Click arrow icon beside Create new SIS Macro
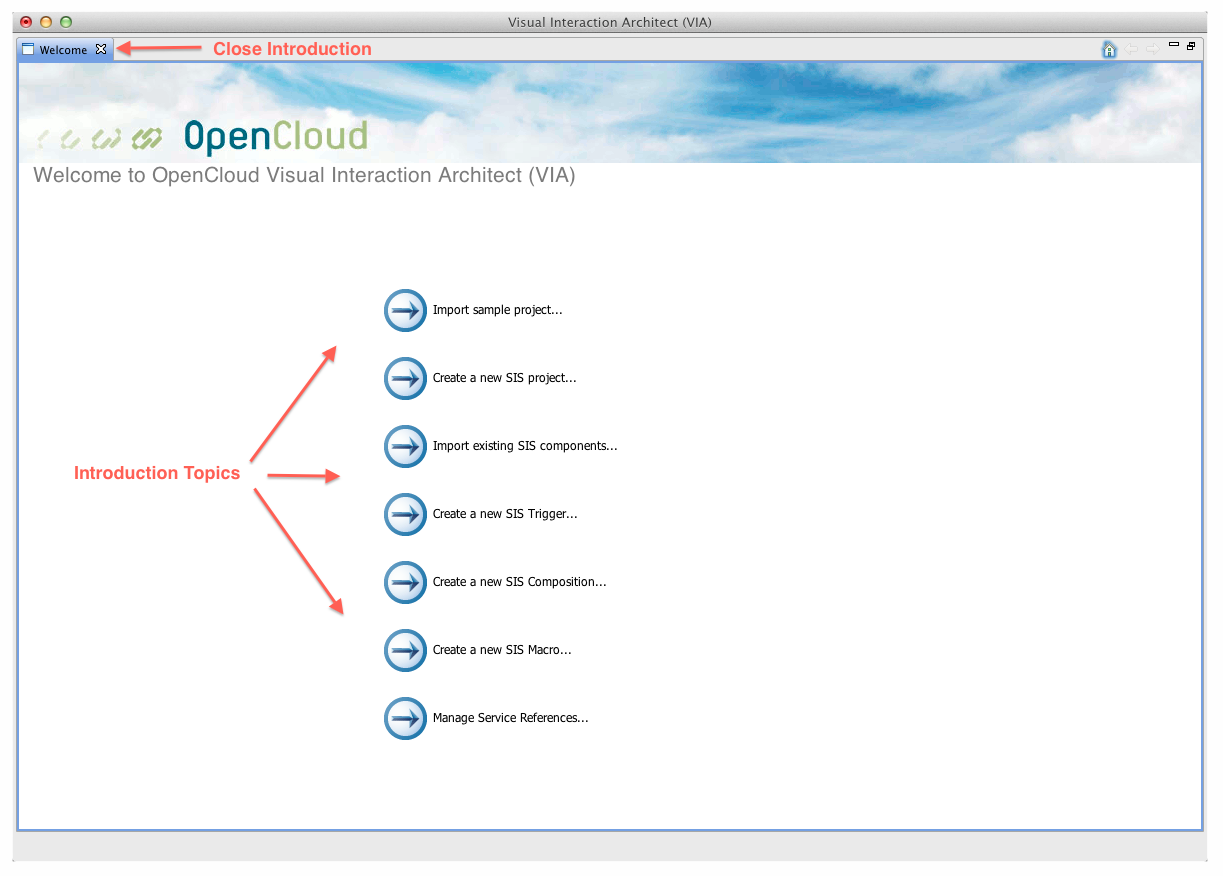Image resolution: width=1223 pixels, height=876 pixels. click(x=405, y=650)
